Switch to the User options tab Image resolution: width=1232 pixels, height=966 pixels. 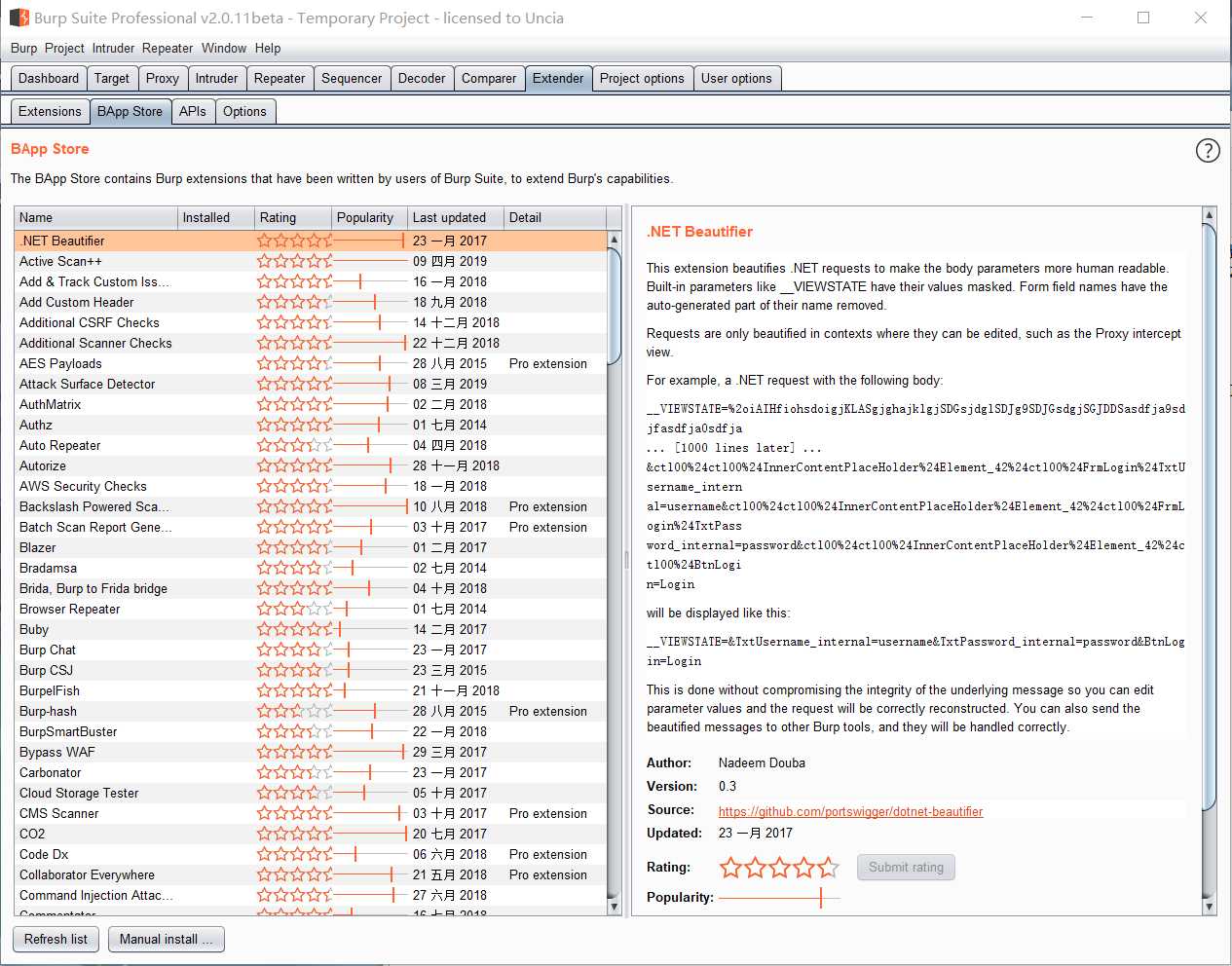(x=736, y=78)
